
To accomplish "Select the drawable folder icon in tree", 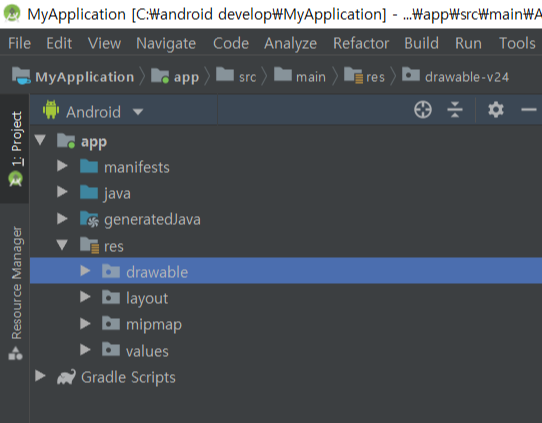I will click(x=111, y=271).
